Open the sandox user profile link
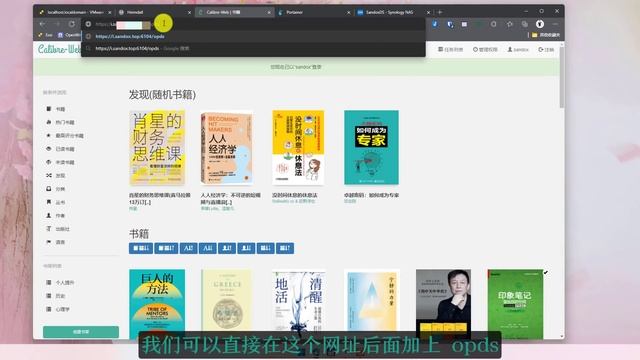 pos(518,49)
